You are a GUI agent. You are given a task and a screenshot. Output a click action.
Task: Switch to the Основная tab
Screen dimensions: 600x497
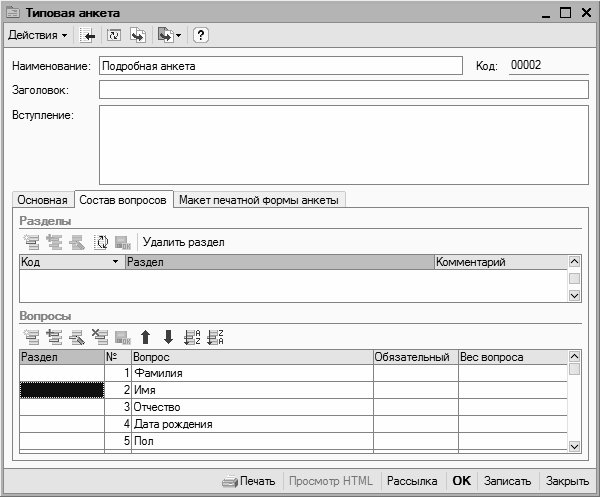(43, 200)
